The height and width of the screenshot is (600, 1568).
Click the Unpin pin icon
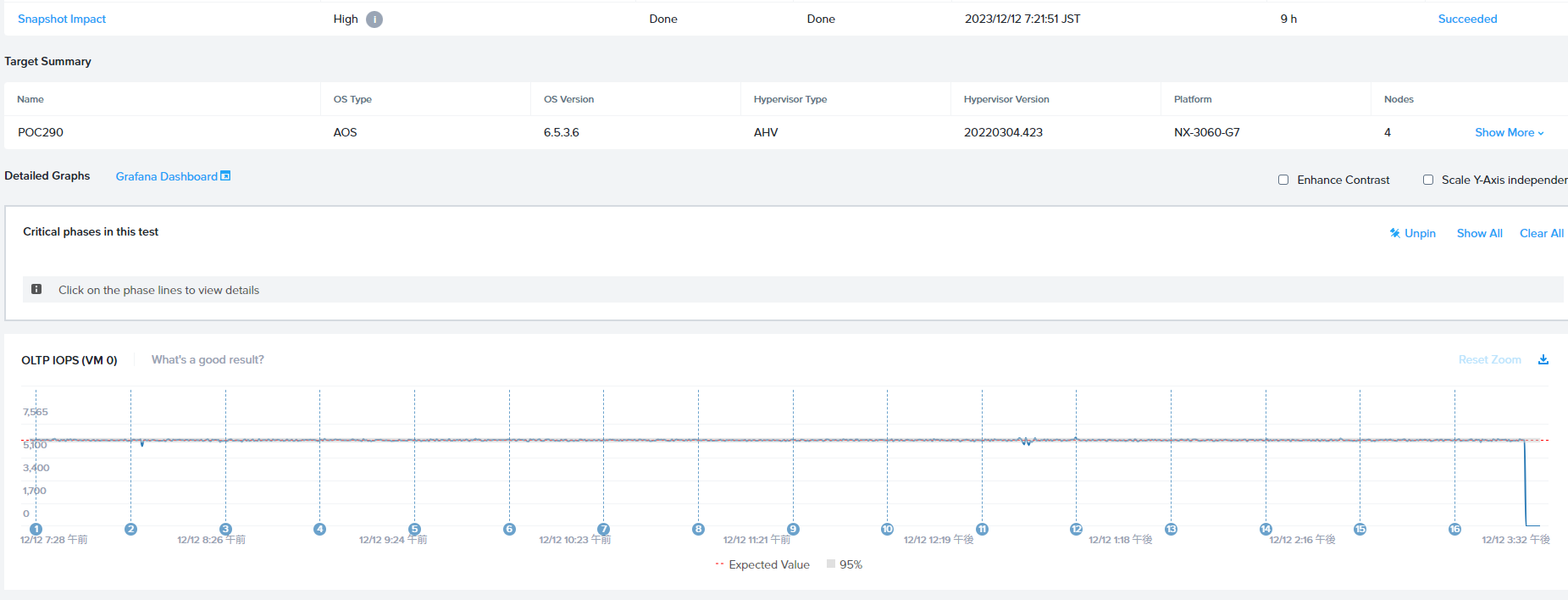(x=1394, y=233)
